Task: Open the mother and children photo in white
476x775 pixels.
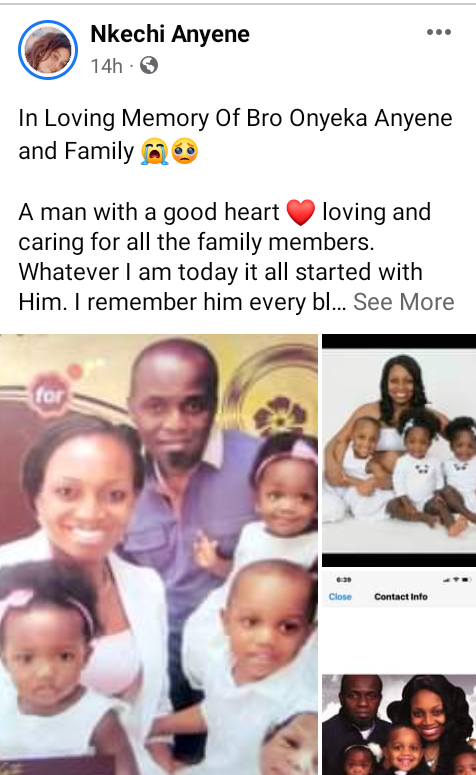Action: point(399,450)
